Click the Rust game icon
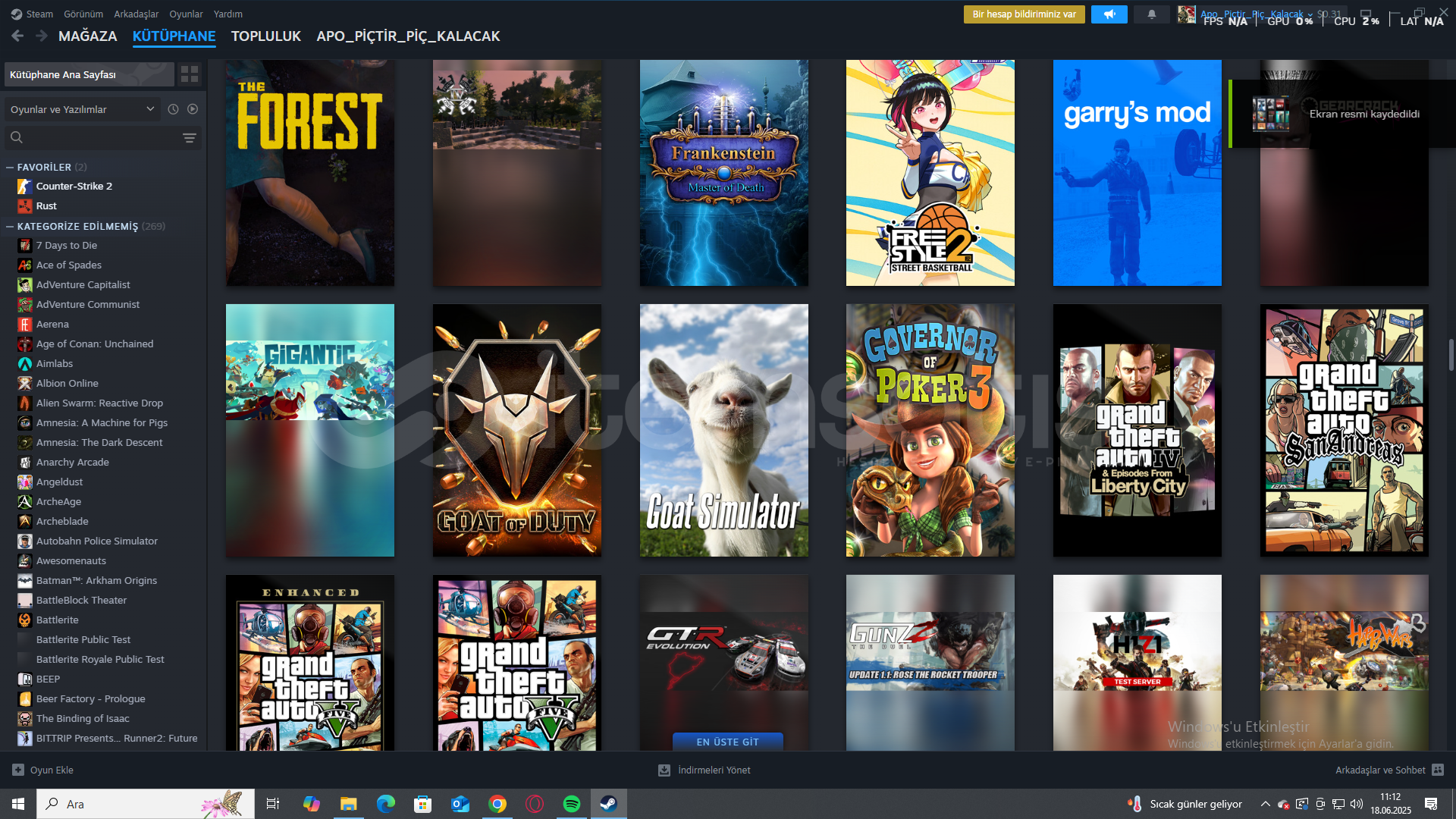The height and width of the screenshot is (819, 1456). click(x=25, y=206)
